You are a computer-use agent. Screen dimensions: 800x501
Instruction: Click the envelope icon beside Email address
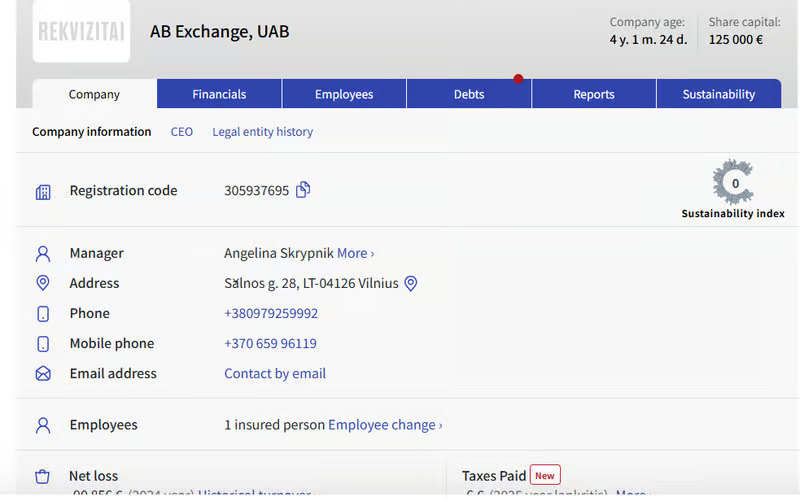click(43, 374)
